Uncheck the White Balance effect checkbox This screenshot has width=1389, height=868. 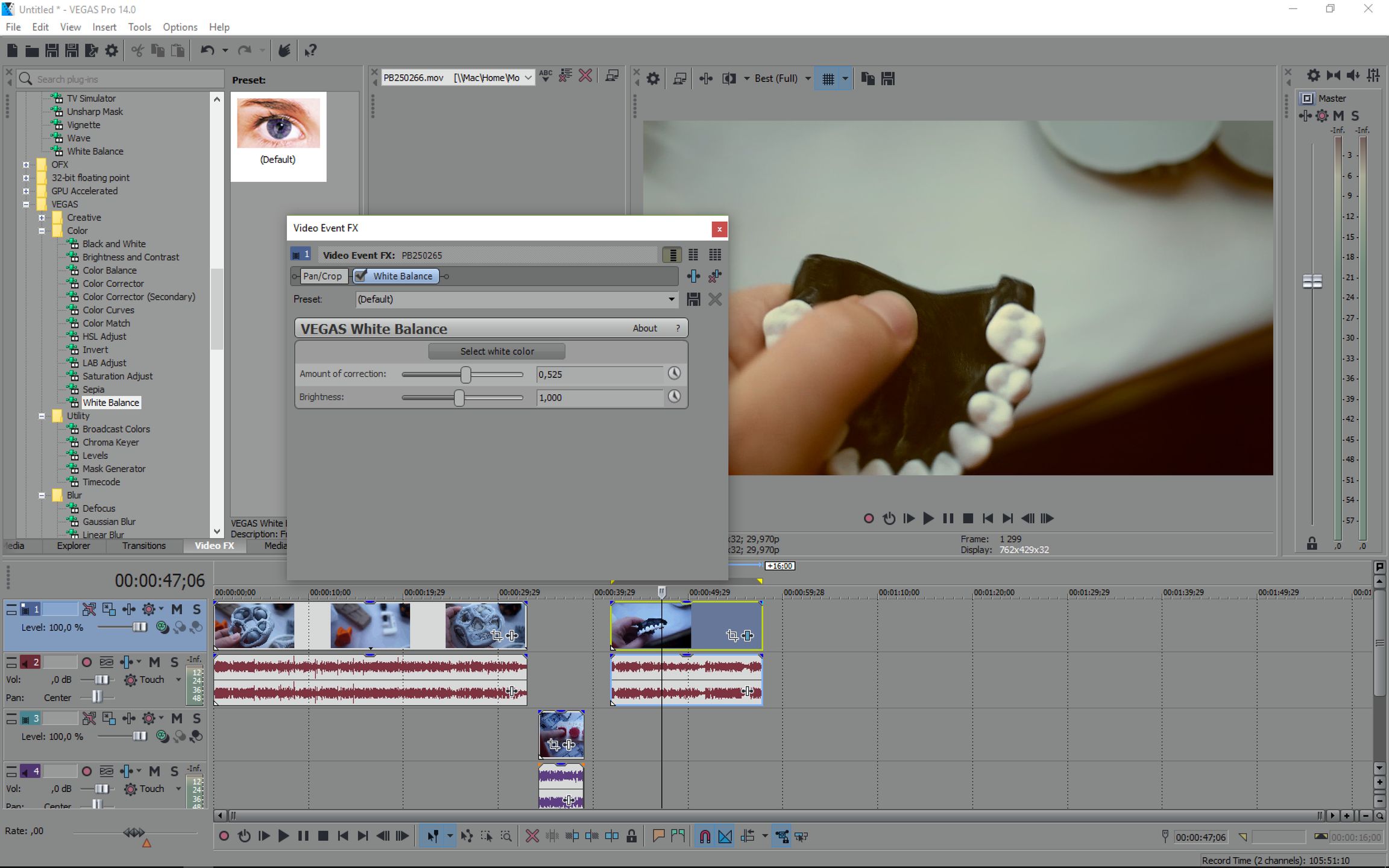(x=361, y=276)
